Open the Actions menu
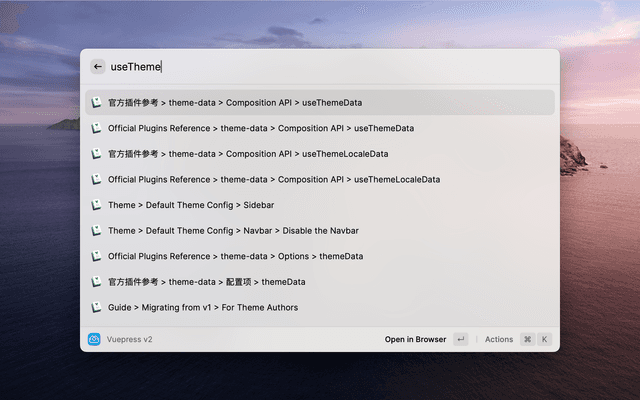 pyautogui.click(x=498, y=339)
